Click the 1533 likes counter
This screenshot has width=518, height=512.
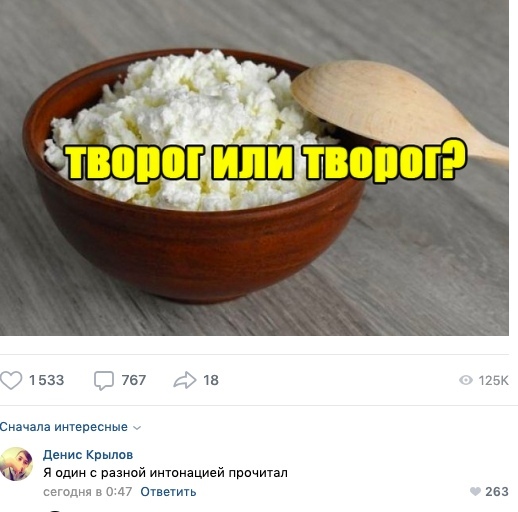pos(46,380)
